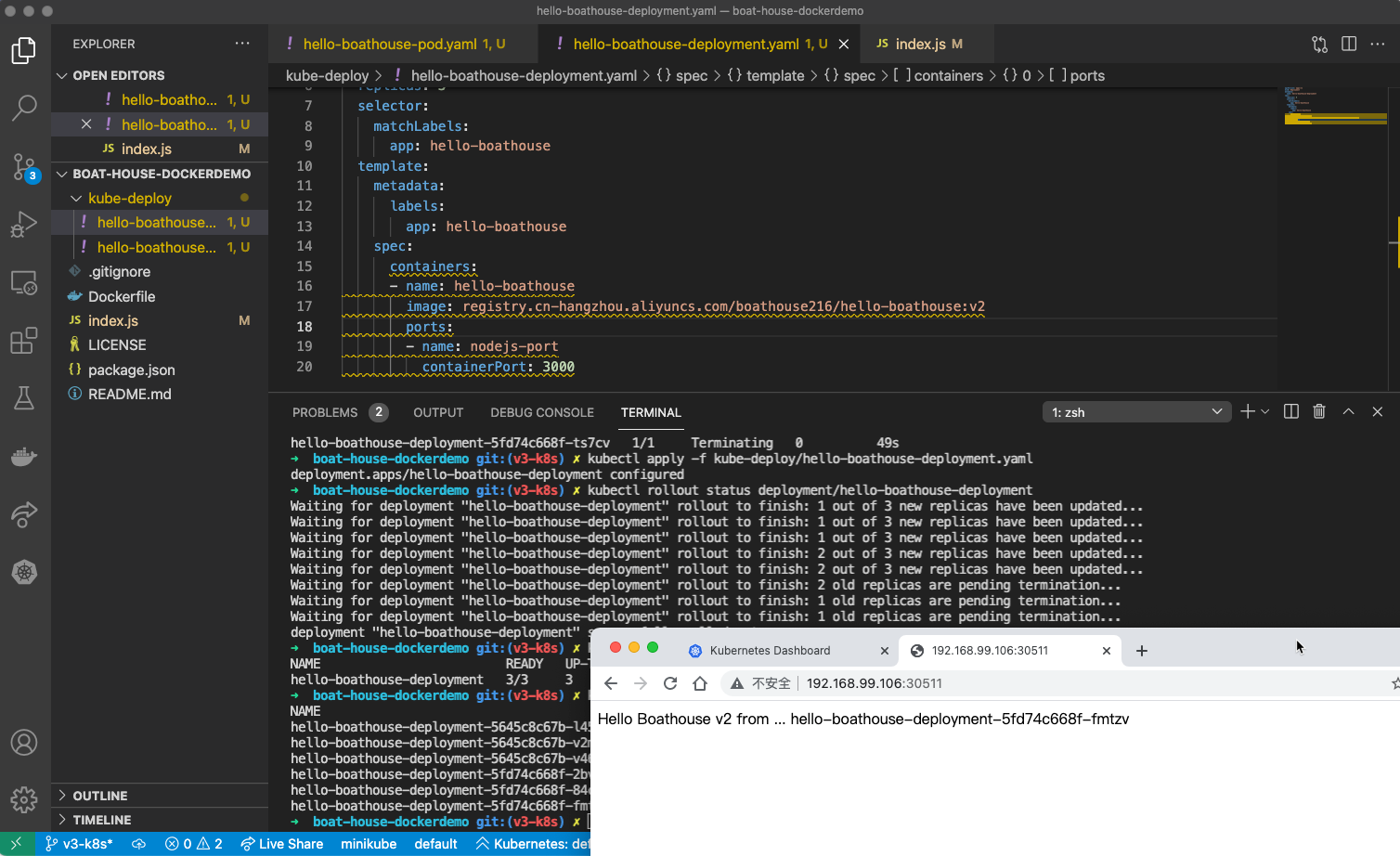This screenshot has height=856, width=1400.
Task: Reload the page in the browser window
Action: tap(670, 683)
